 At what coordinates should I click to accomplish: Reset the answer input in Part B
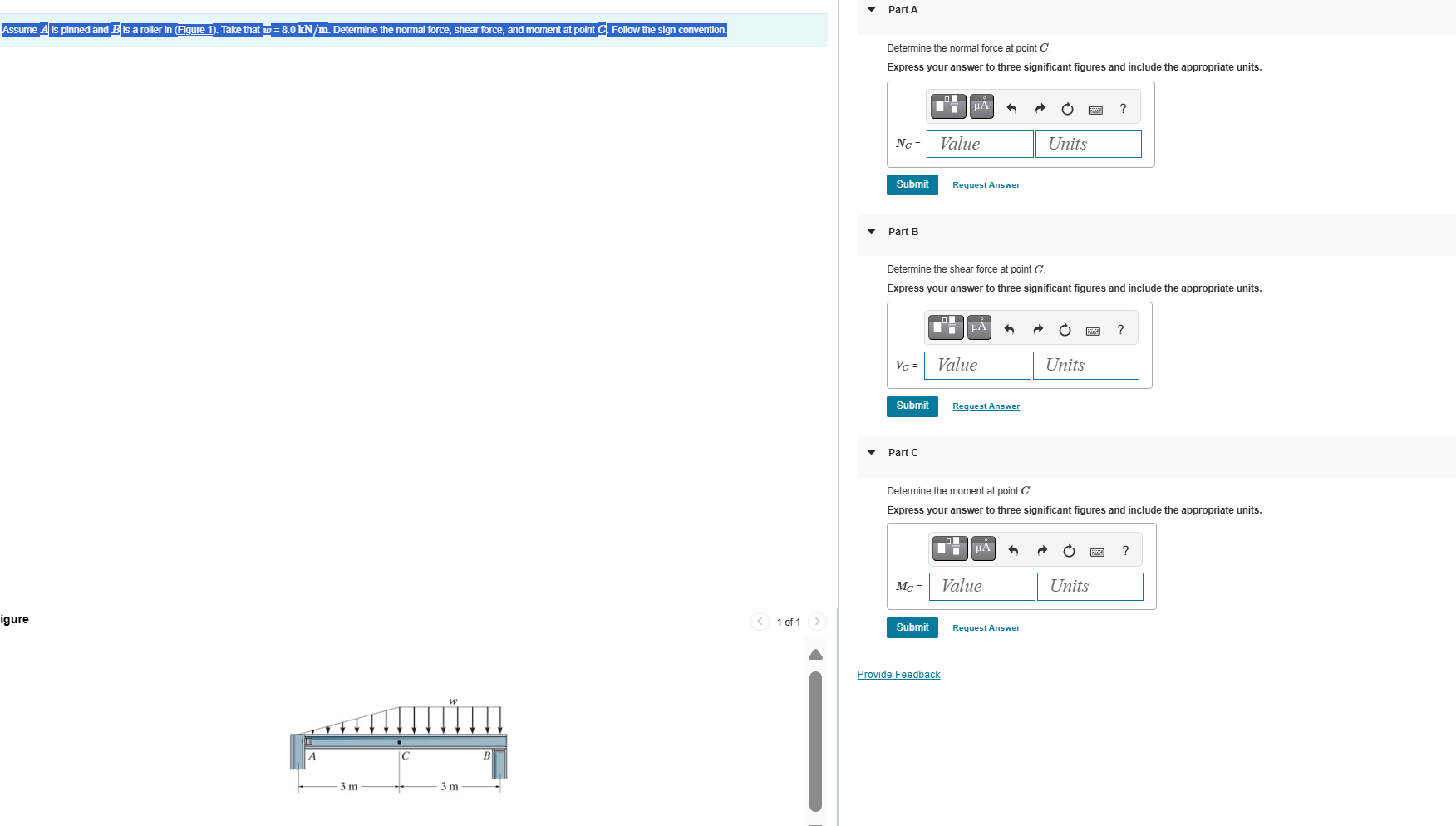pyautogui.click(x=1065, y=329)
